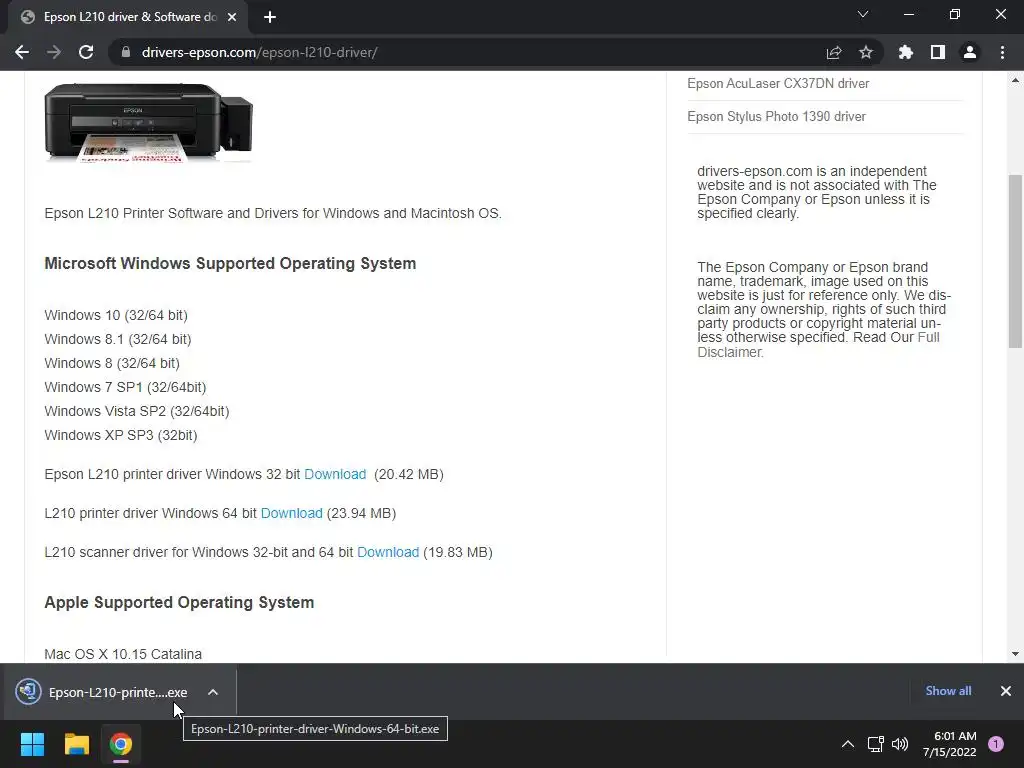The height and width of the screenshot is (768, 1024).
Task: Click the Epson L210 printer image
Action: point(148,122)
